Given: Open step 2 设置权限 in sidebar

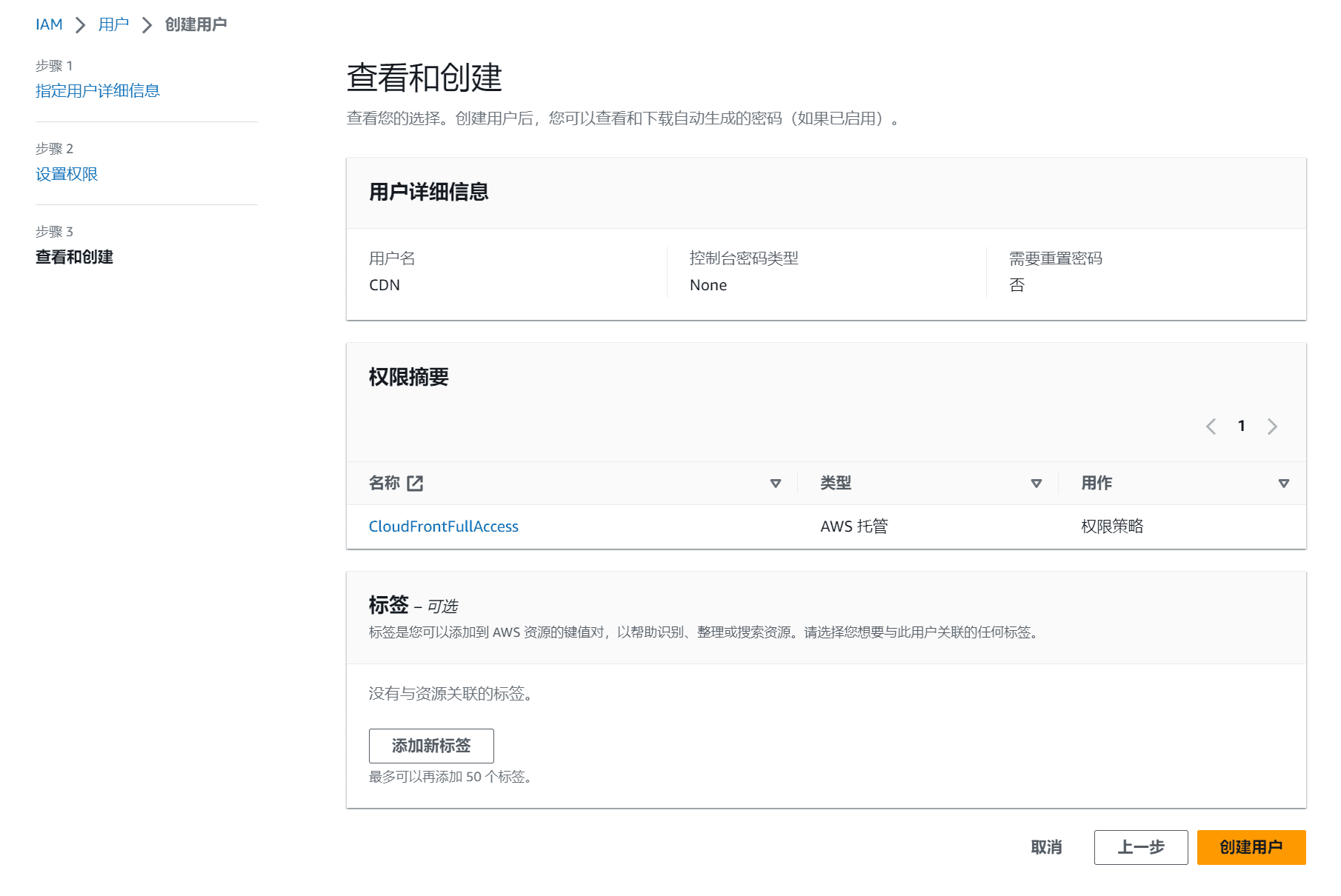Looking at the screenshot, I should tap(66, 174).
